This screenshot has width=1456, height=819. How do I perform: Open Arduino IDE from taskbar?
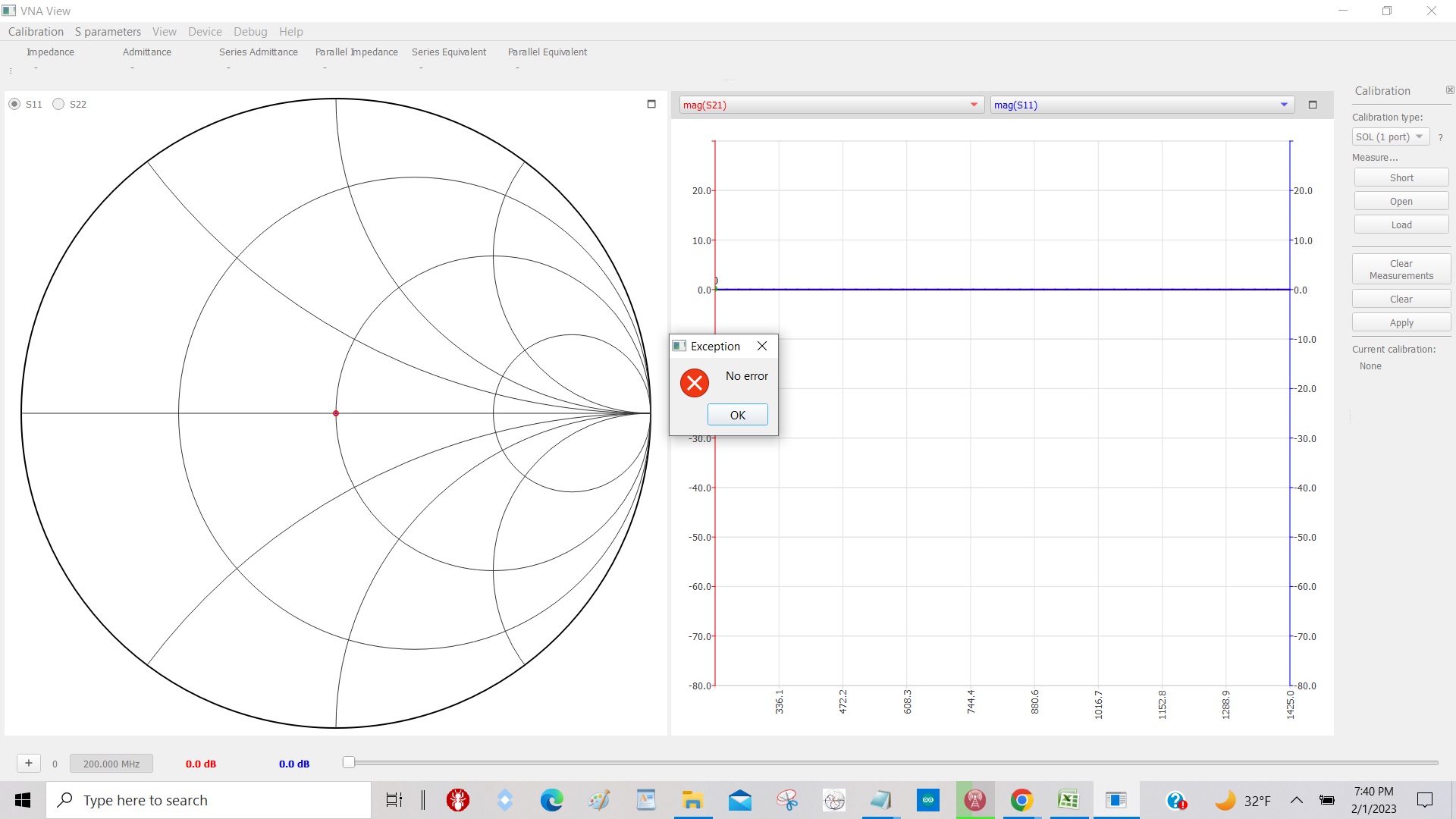[x=928, y=800]
